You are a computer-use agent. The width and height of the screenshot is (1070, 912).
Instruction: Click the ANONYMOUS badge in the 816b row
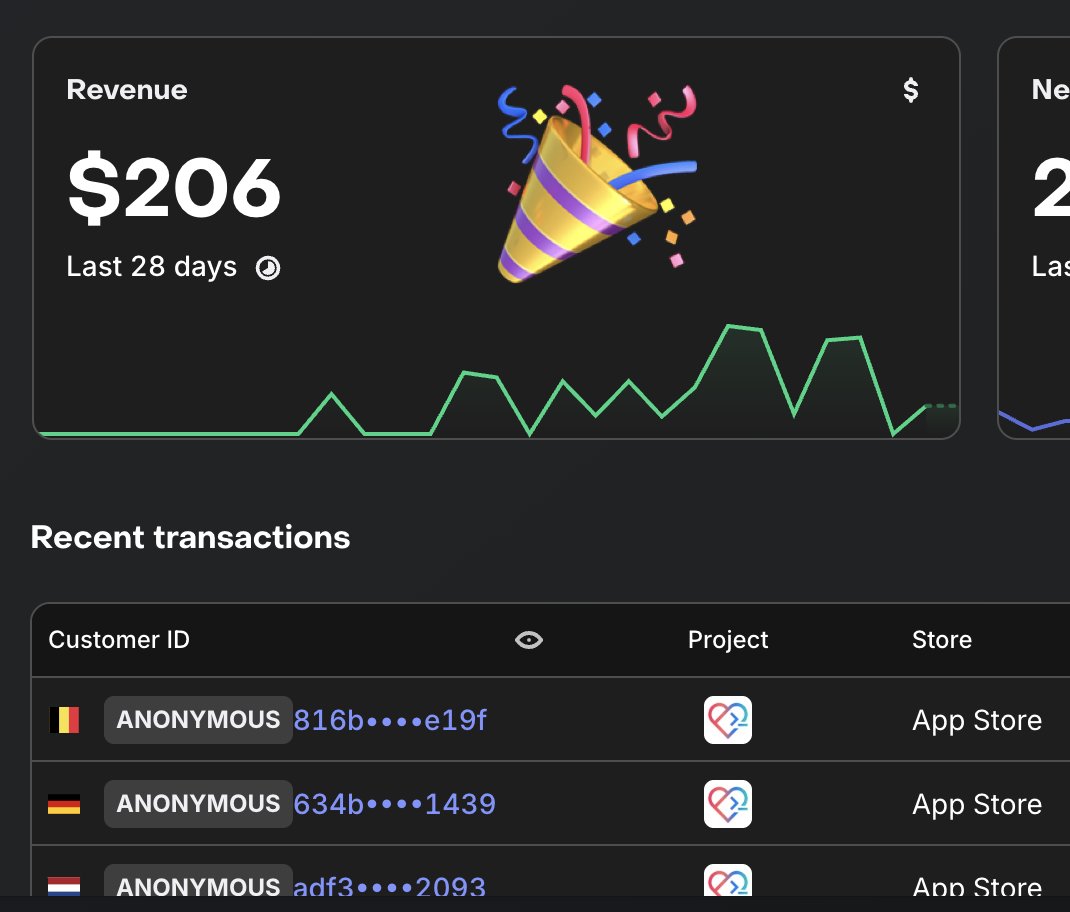click(198, 719)
